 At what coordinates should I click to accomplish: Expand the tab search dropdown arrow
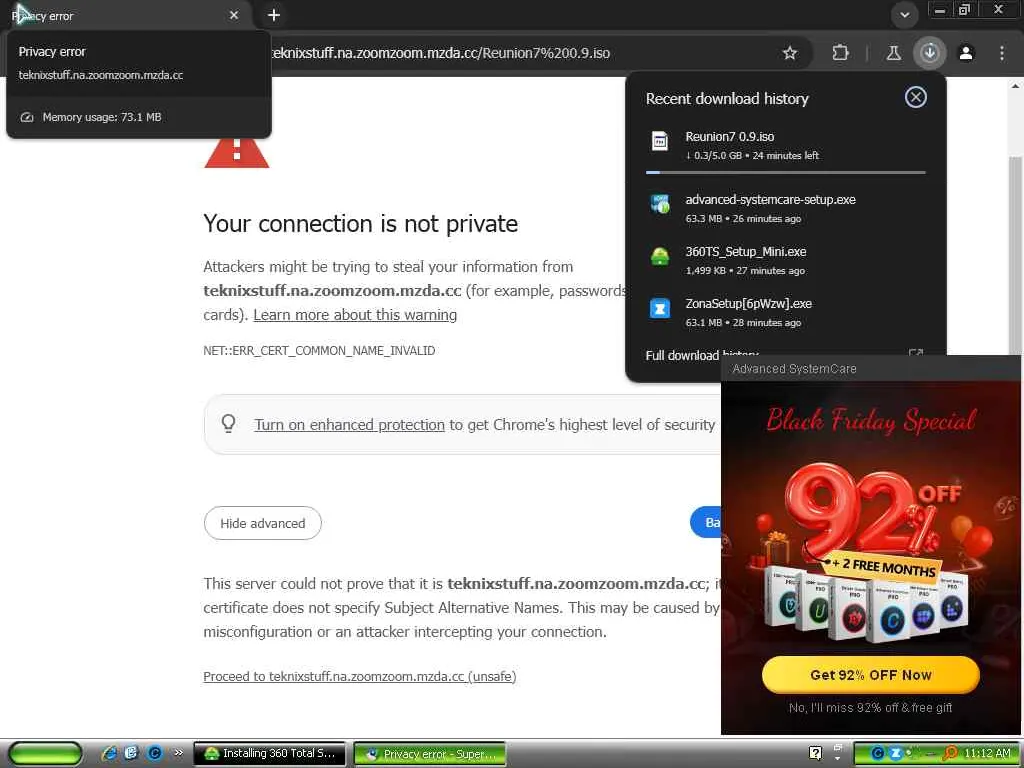click(904, 15)
